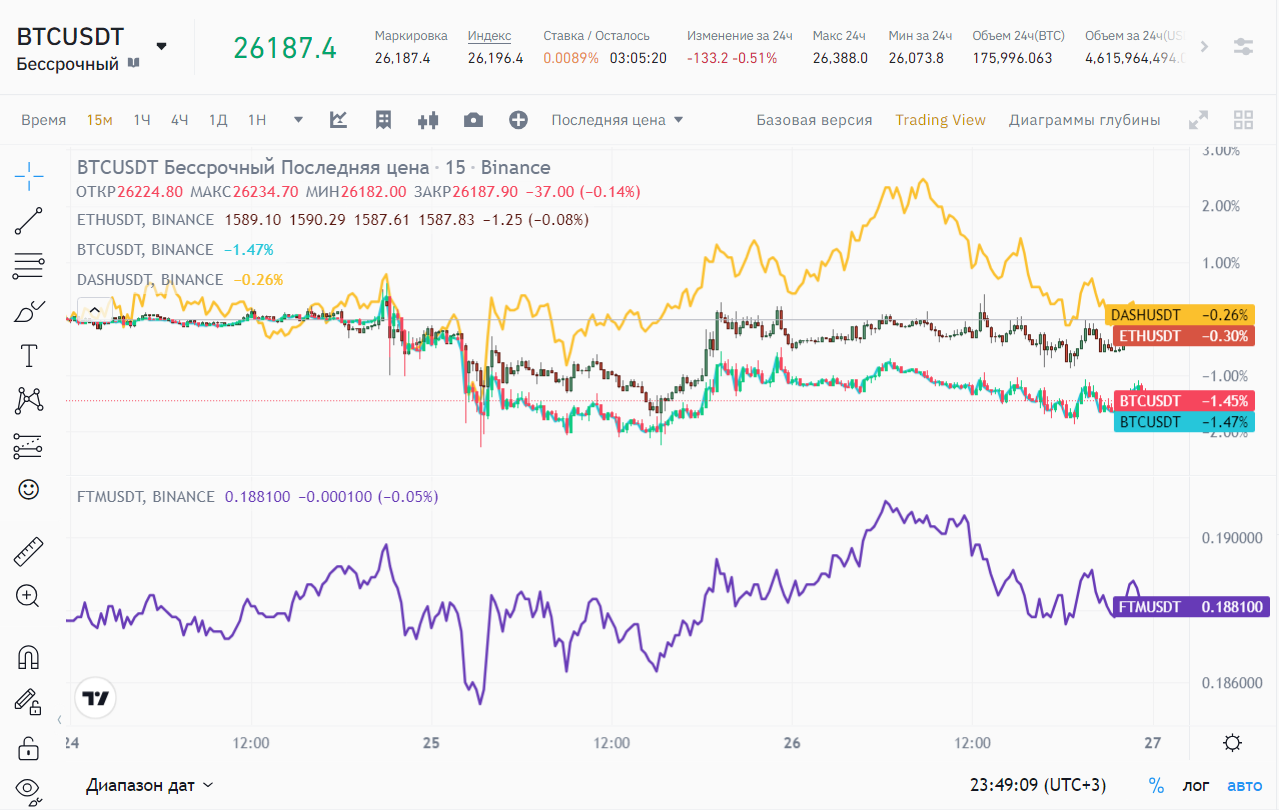Screen dimensions: 1279x810
Task: Collapse the left drawing toolbar
Action: point(58,720)
